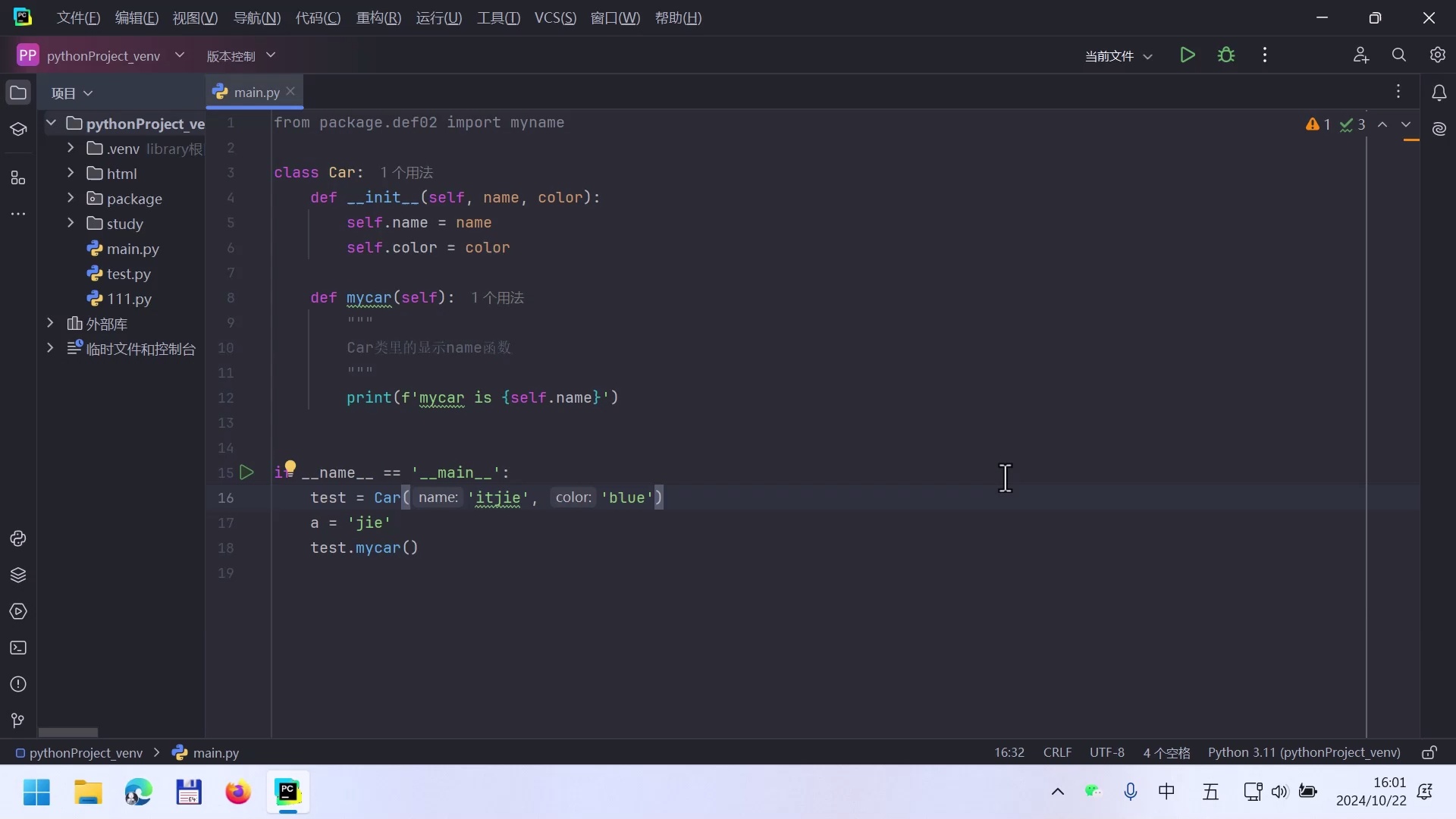The image size is (1456, 819).
Task: Open the 版本控制 dropdown
Action: (x=240, y=56)
